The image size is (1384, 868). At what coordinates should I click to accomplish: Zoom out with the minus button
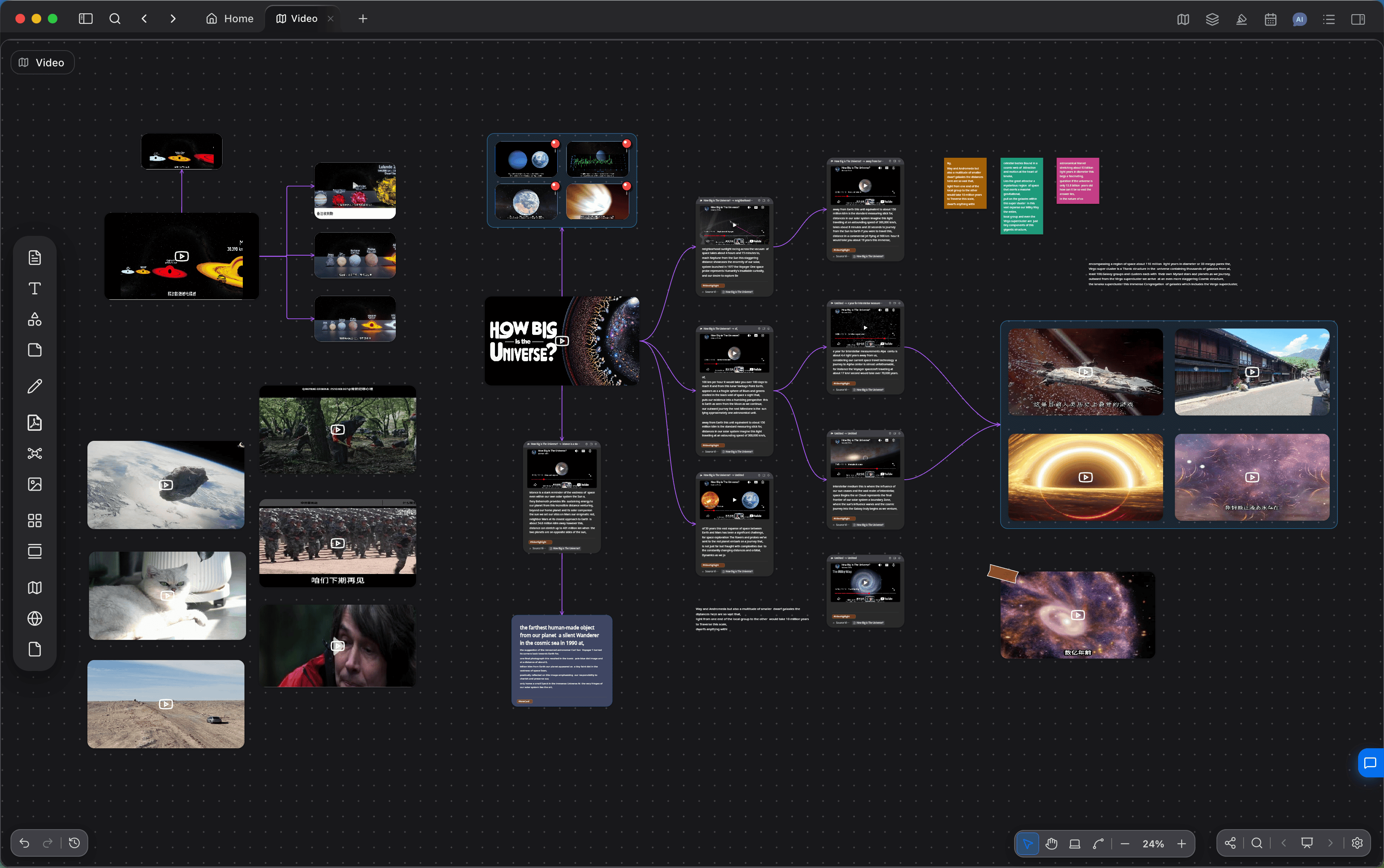[1125, 843]
